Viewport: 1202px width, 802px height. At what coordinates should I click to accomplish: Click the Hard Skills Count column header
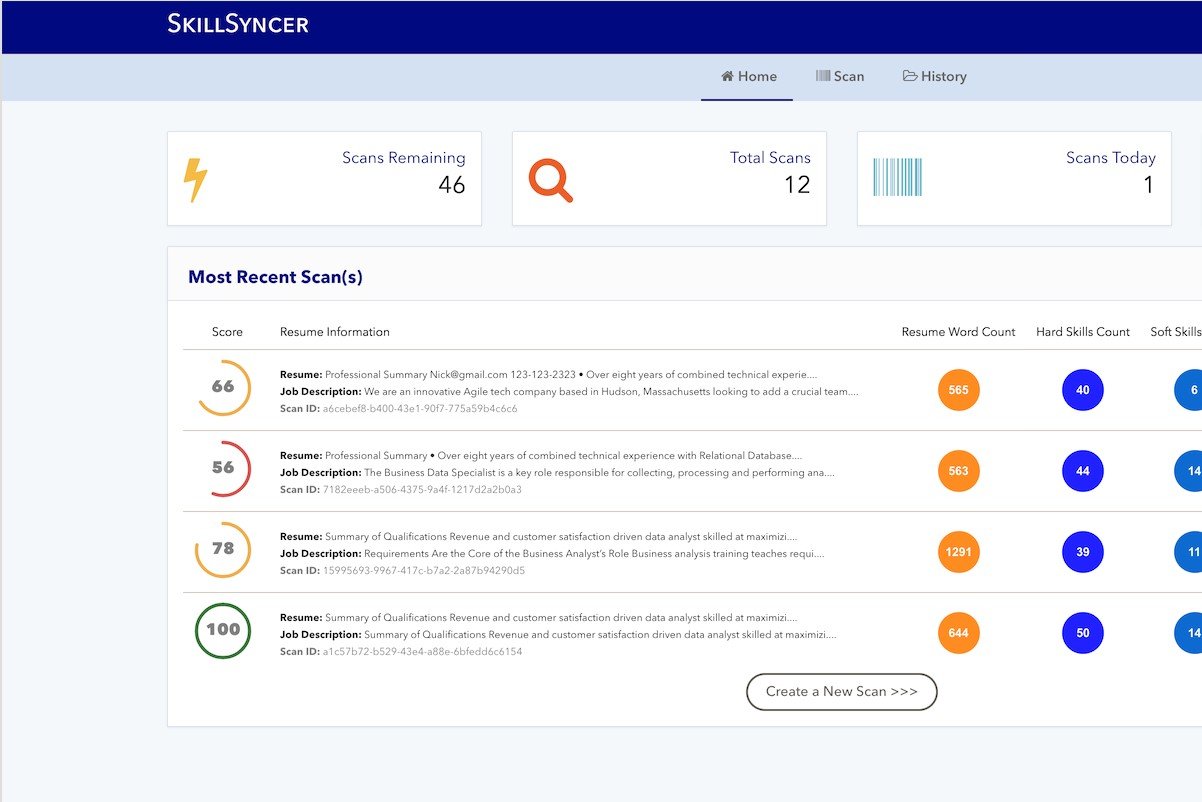pyautogui.click(x=1083, y=332)
